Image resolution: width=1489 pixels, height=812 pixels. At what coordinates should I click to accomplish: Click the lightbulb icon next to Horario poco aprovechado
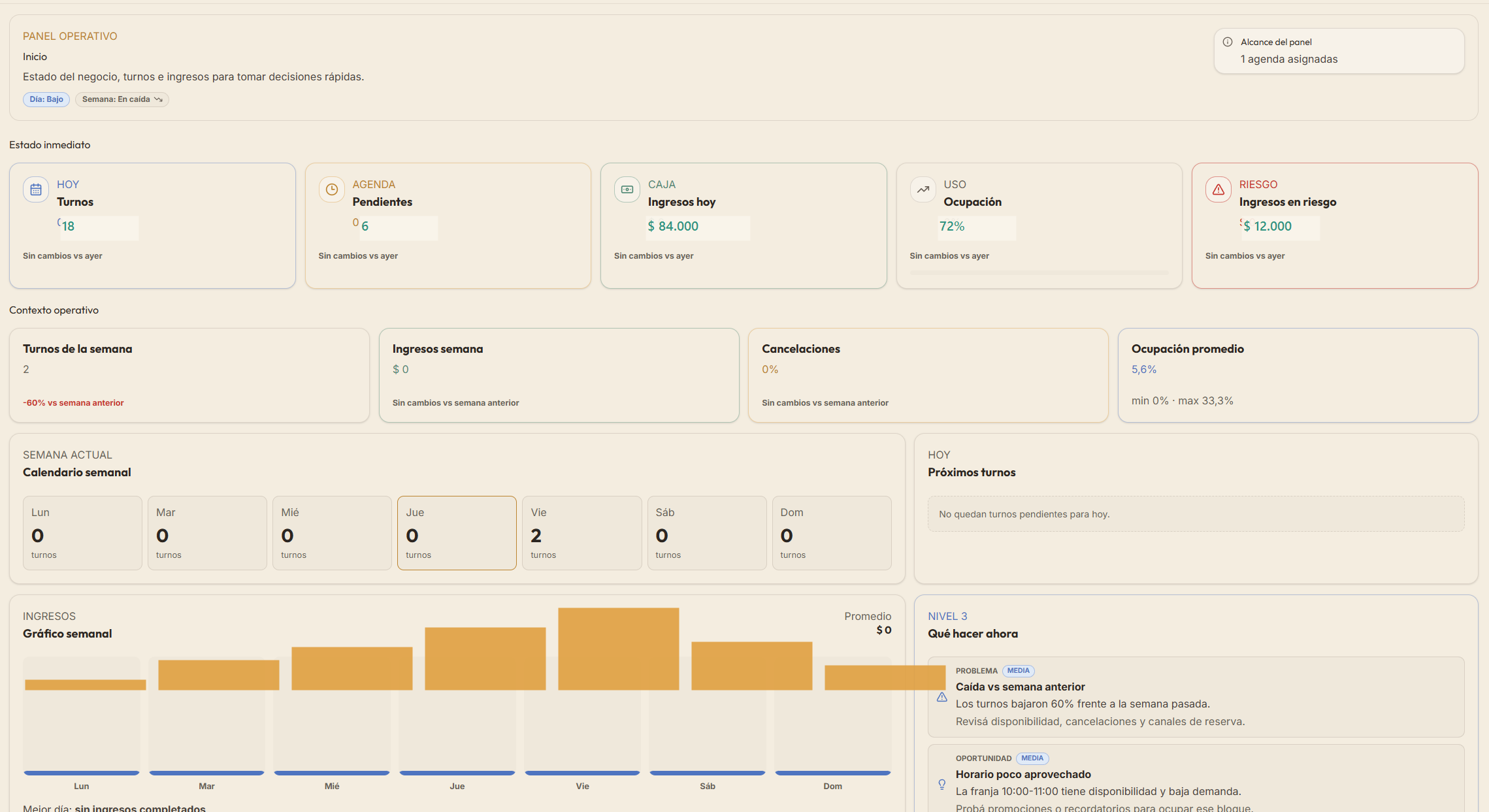[942, 785]
